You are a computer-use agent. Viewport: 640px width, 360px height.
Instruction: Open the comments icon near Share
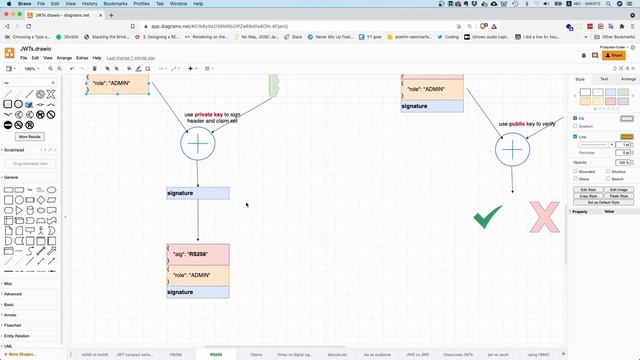click(595, 55)
